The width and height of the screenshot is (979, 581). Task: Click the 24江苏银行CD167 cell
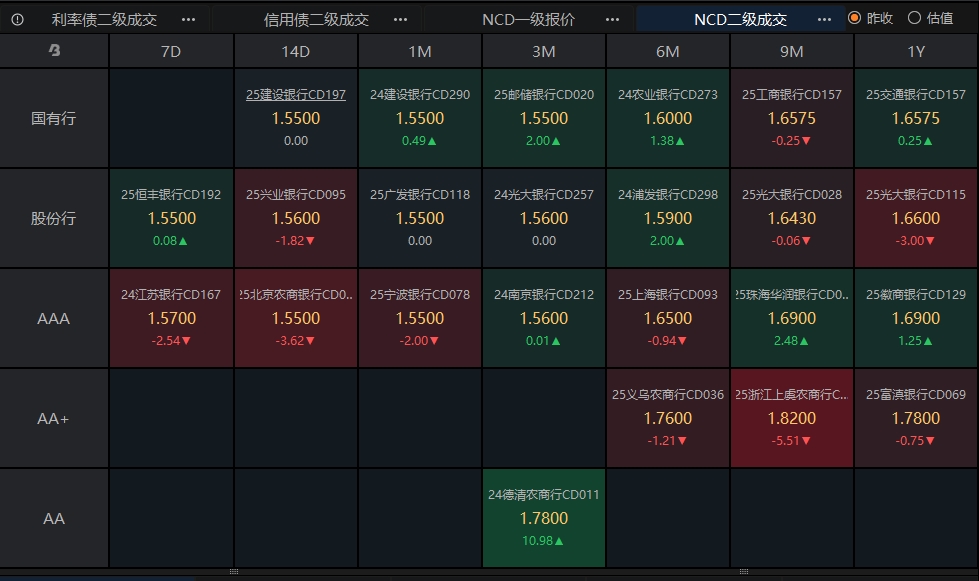tap(171, 318)
